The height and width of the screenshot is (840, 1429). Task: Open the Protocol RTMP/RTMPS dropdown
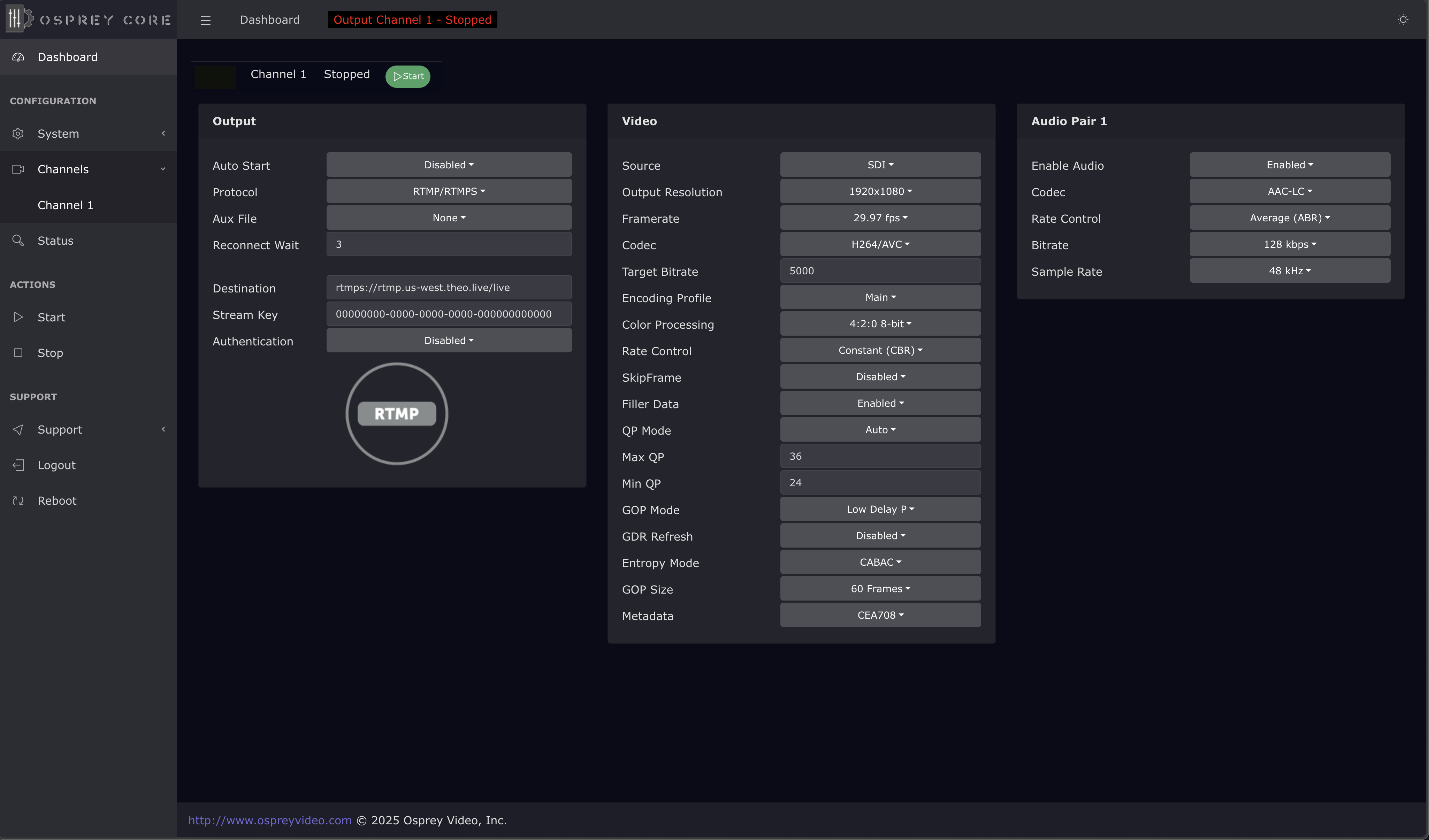tap(448, 192)
